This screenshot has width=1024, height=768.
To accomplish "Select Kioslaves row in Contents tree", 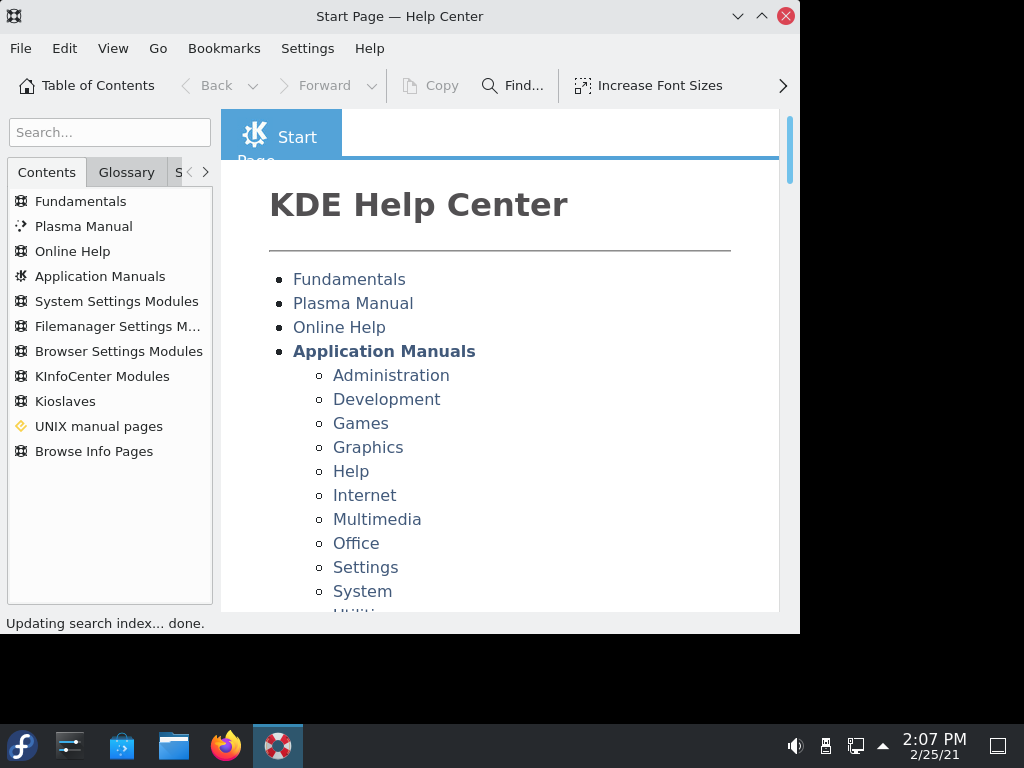I will tap(110, 402).
